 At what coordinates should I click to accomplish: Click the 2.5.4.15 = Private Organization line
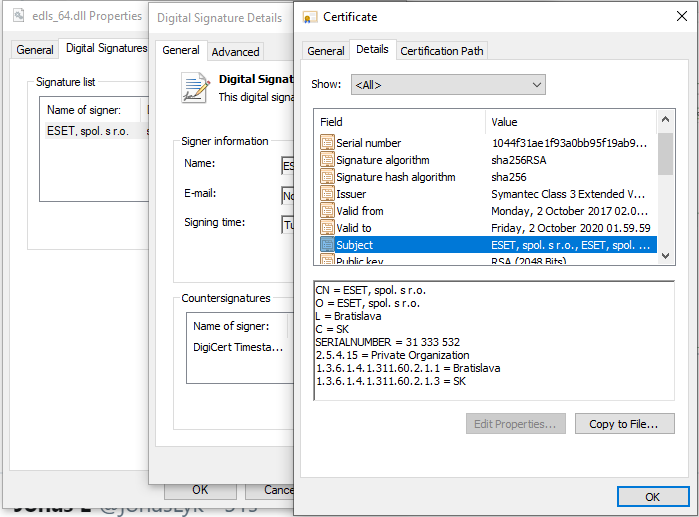tap(392, 355)
